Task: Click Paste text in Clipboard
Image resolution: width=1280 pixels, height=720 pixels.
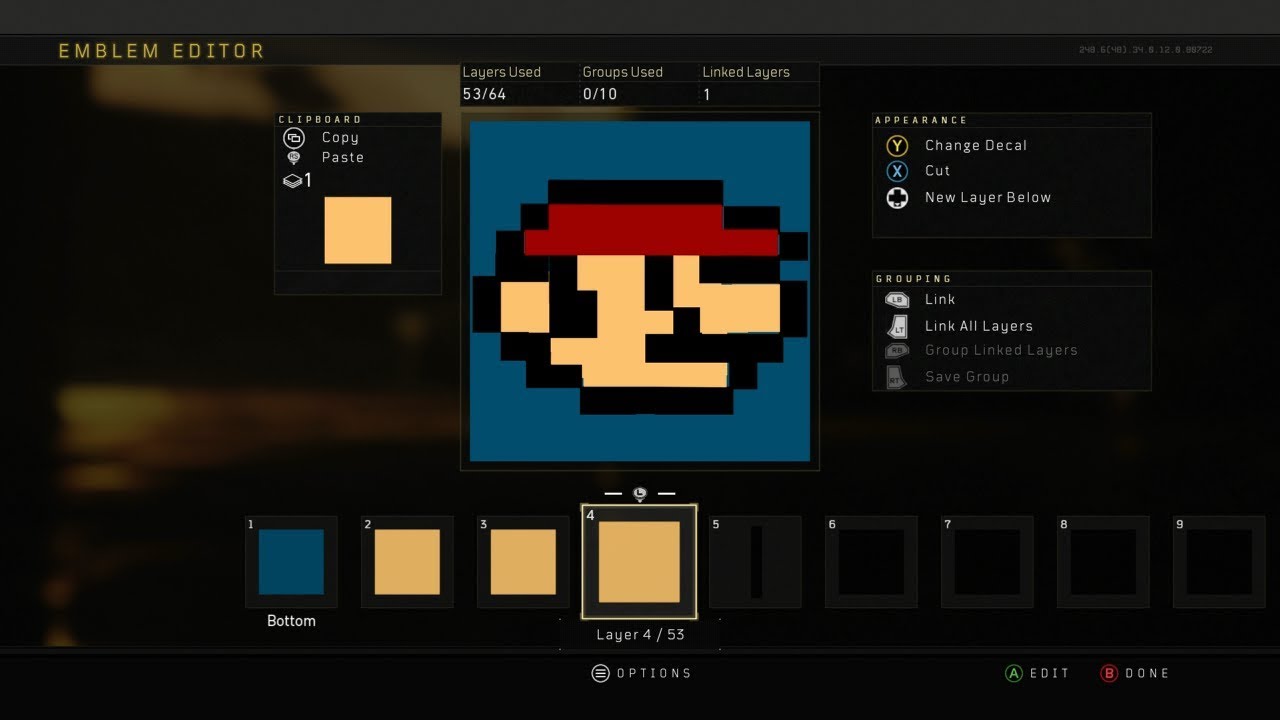Action: point(343,158)
